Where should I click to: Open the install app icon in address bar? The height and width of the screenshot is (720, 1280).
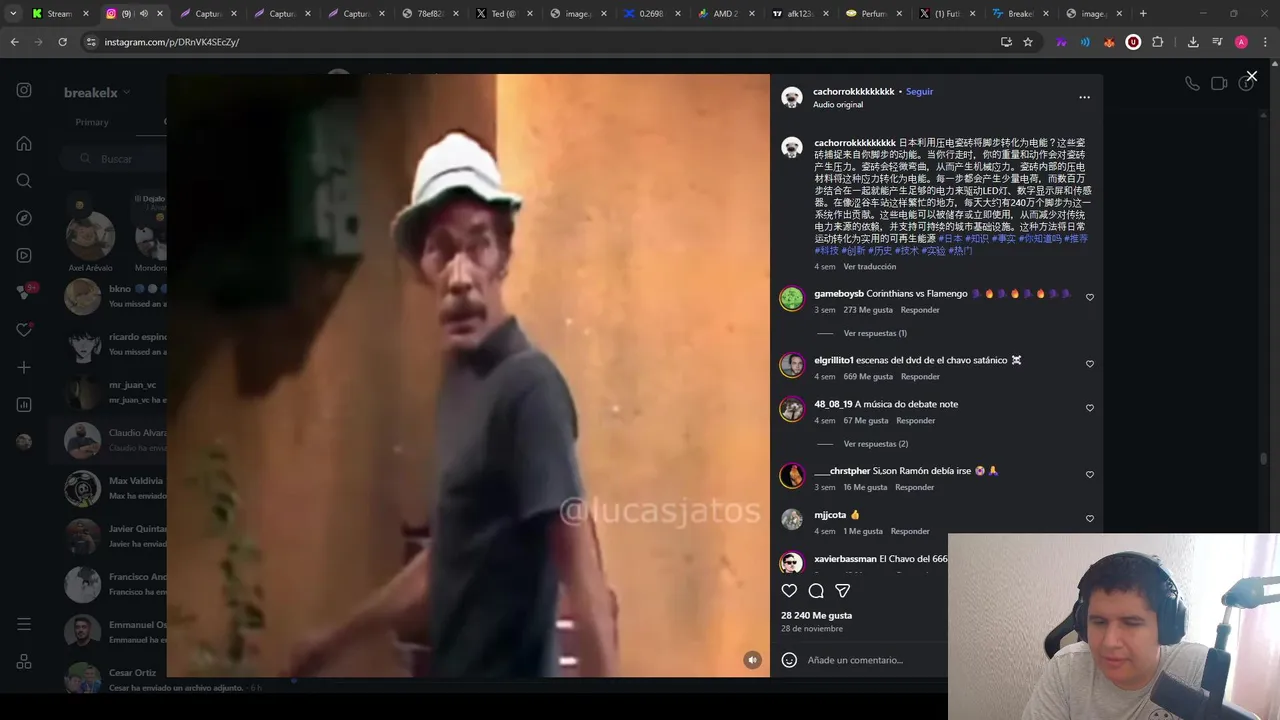point(1006,42)
